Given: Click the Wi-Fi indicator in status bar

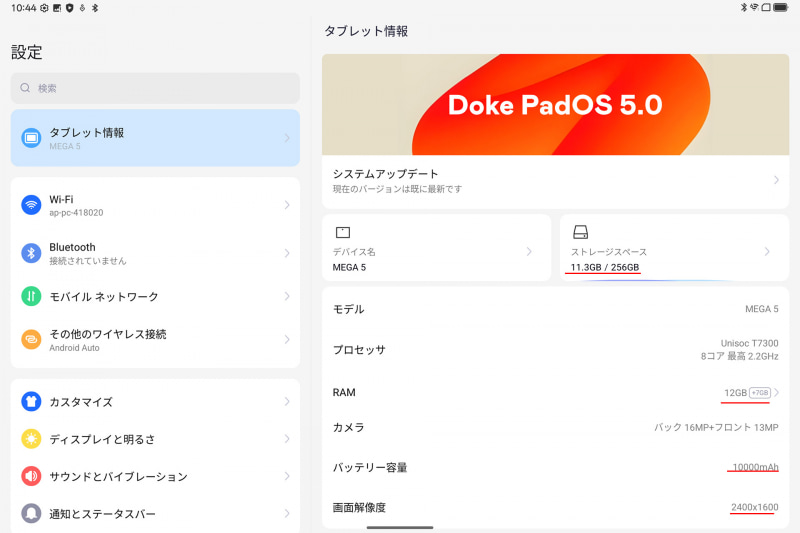Looking at the screenshot, I should coord(754,8).
